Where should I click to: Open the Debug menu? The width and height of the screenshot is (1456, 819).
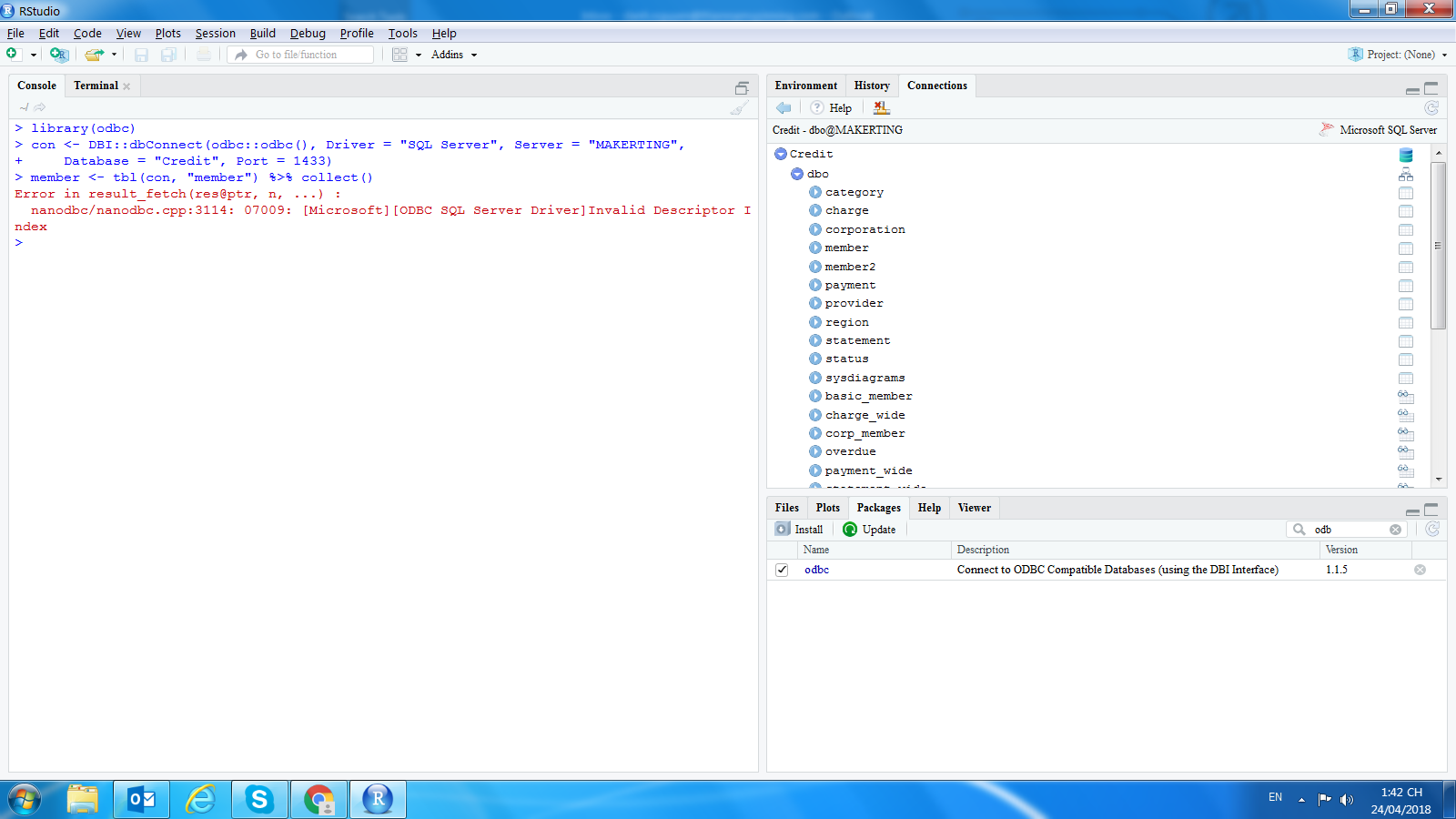click(x=308, y=33)
